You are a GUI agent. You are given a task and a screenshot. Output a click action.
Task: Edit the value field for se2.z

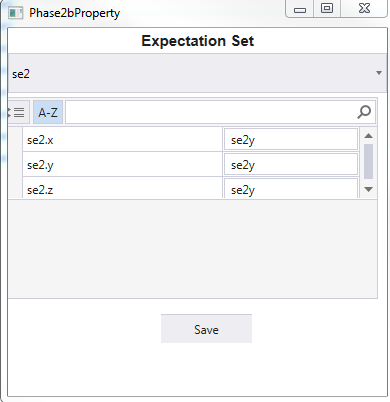[291, 188]
